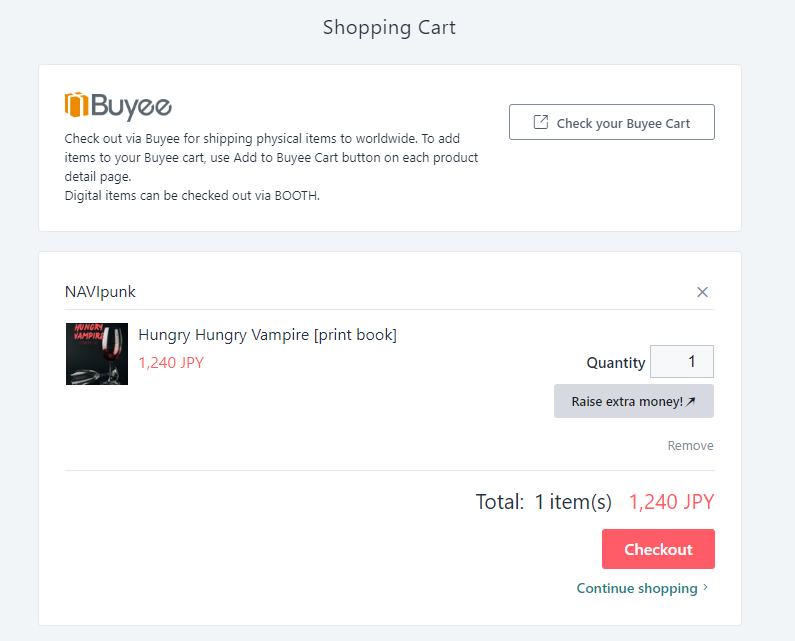Screen dimensions: 795x641
Task: Open the Hungry Hungry Vampire product thumbnail
Action: click(x=97, y=354)
